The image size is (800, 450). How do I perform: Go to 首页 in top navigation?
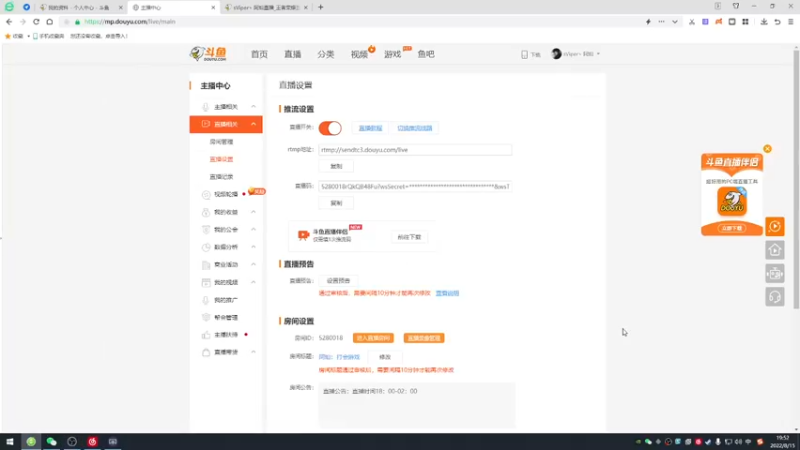tap(259, 54)
